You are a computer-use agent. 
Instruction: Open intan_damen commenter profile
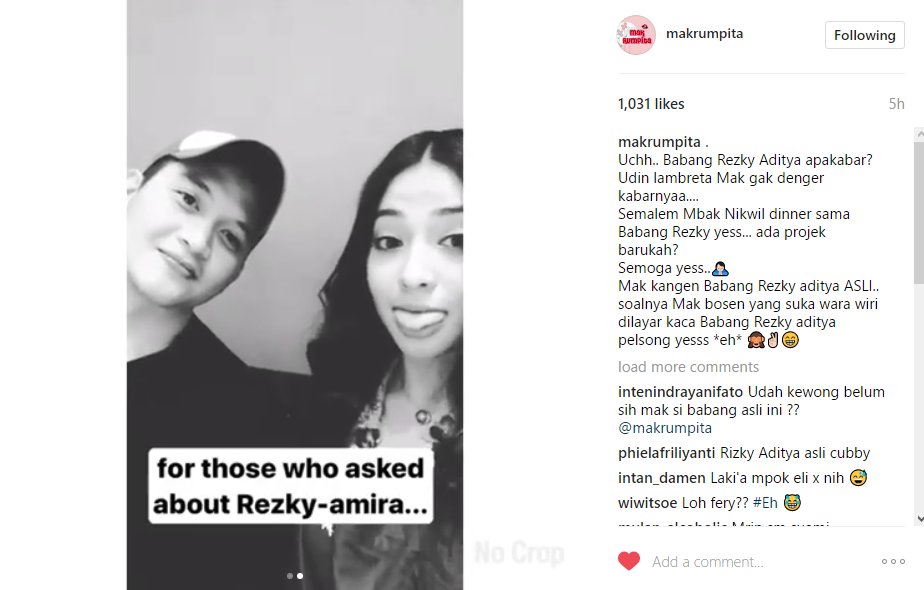661,478
